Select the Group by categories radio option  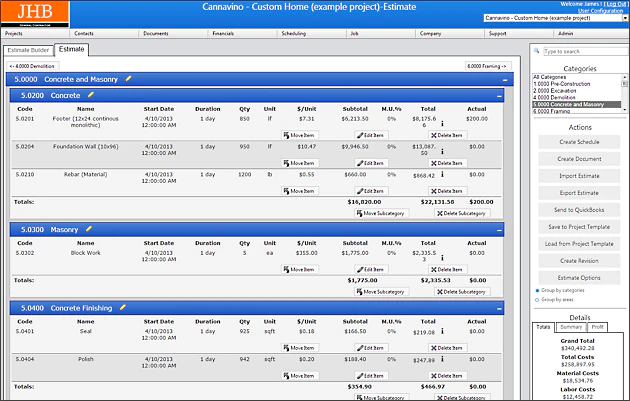(x=537, y=291)
